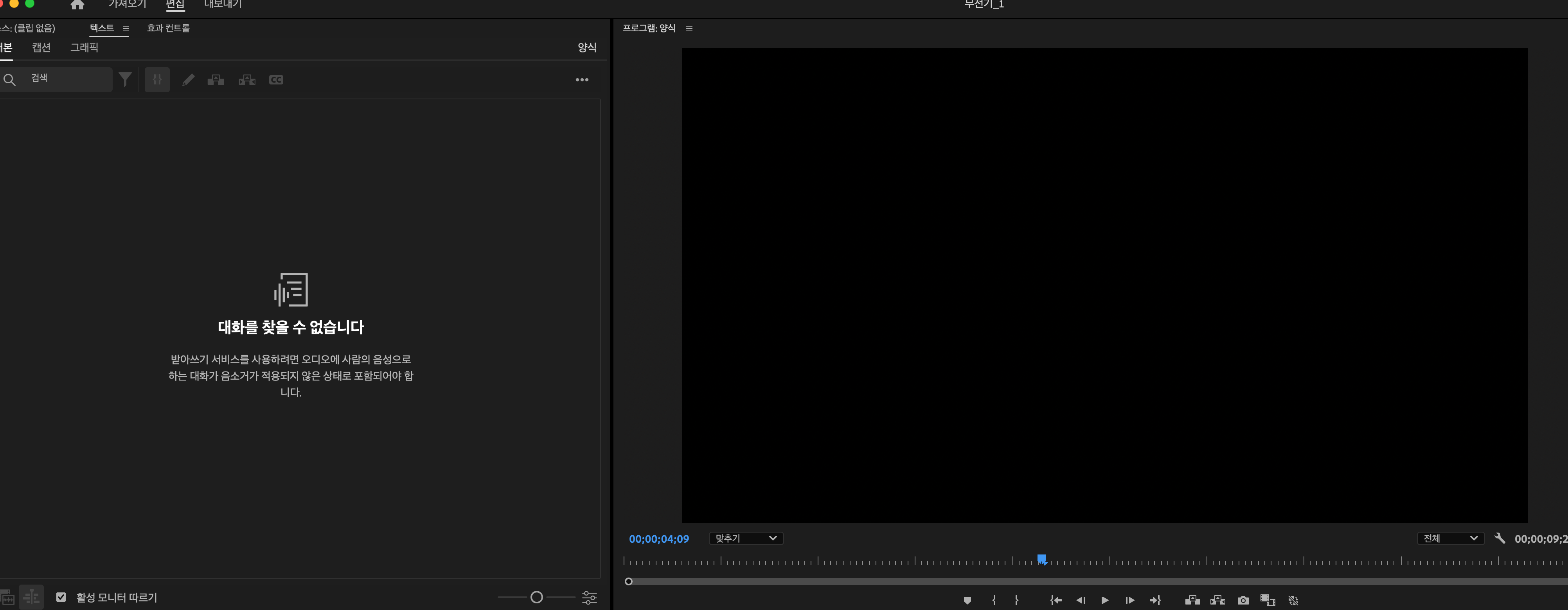This screenshot has height=610, width=1568.
Task: Open the 내보내기 (Export) workspace tab
Action: click(223, 4)
